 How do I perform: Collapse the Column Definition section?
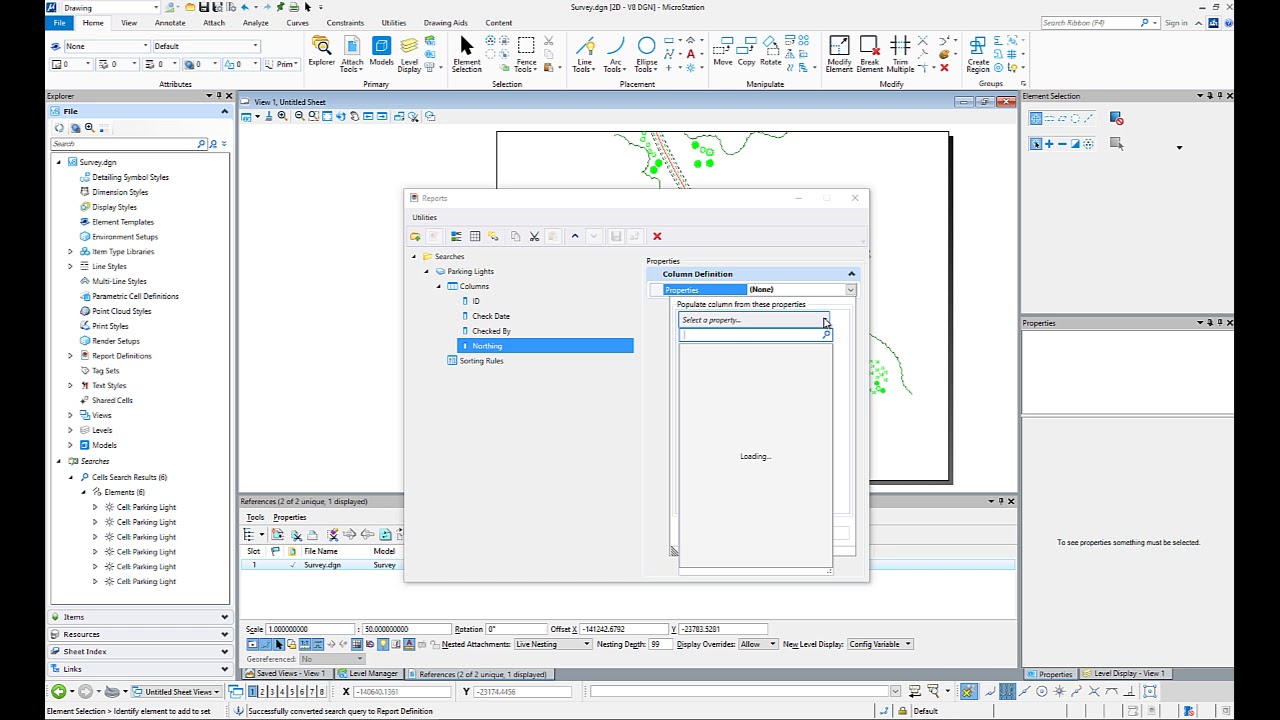point(851,274)
